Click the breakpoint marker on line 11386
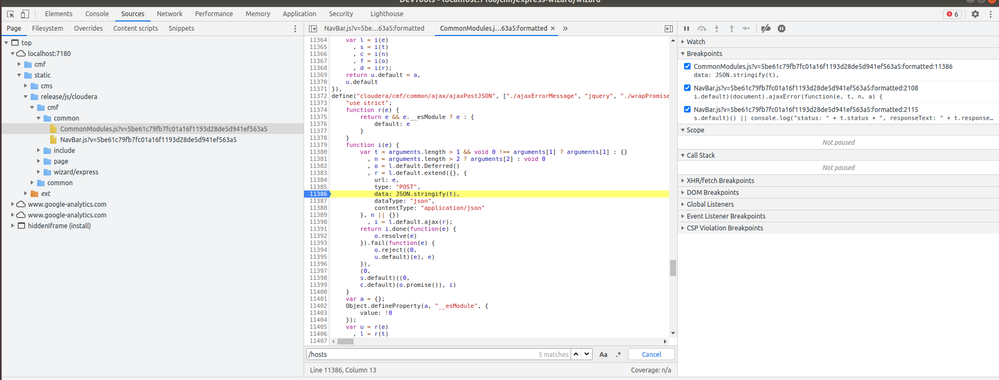This screenshot has height=380, width=999. tap(317, 193)
